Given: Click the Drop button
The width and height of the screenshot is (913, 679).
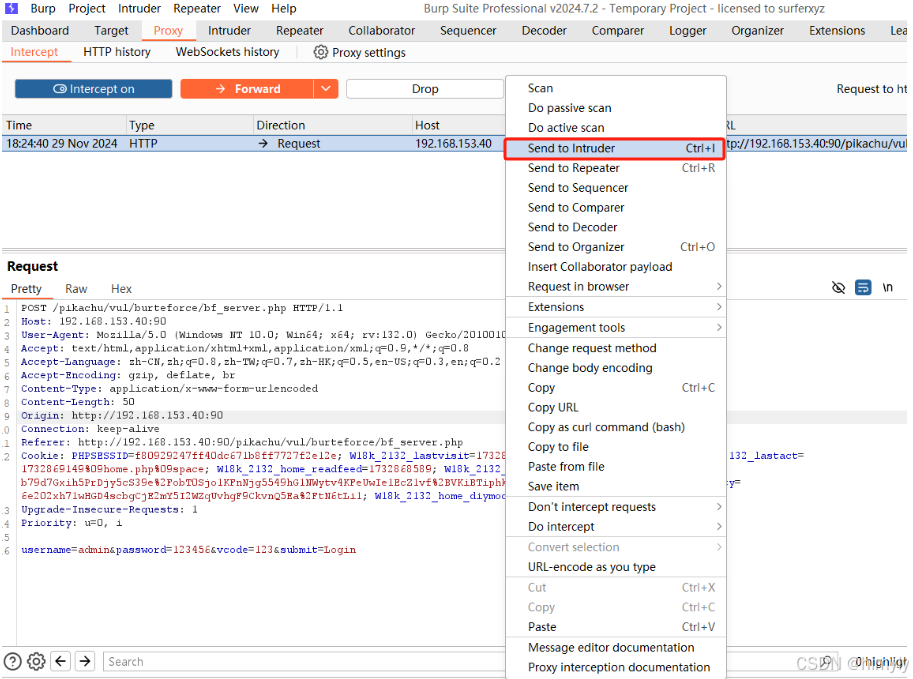Looking at the screenshot, I should point(425,89).
